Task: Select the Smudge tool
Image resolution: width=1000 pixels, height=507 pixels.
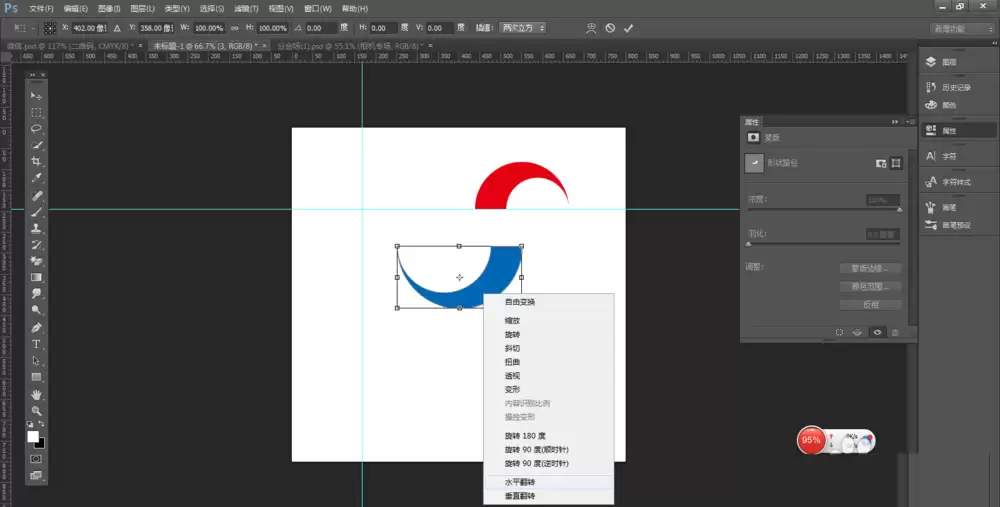Action: tap(36, 293)
